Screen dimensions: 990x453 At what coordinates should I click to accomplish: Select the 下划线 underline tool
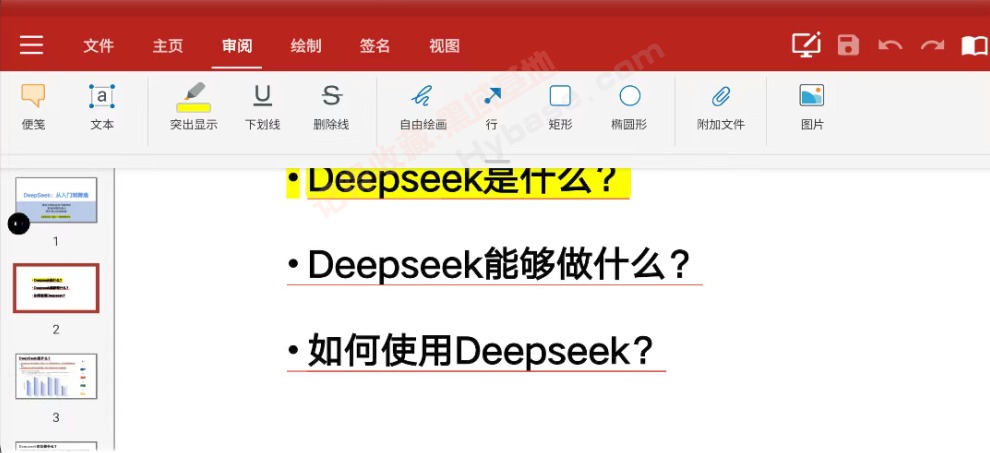[262, 106]
